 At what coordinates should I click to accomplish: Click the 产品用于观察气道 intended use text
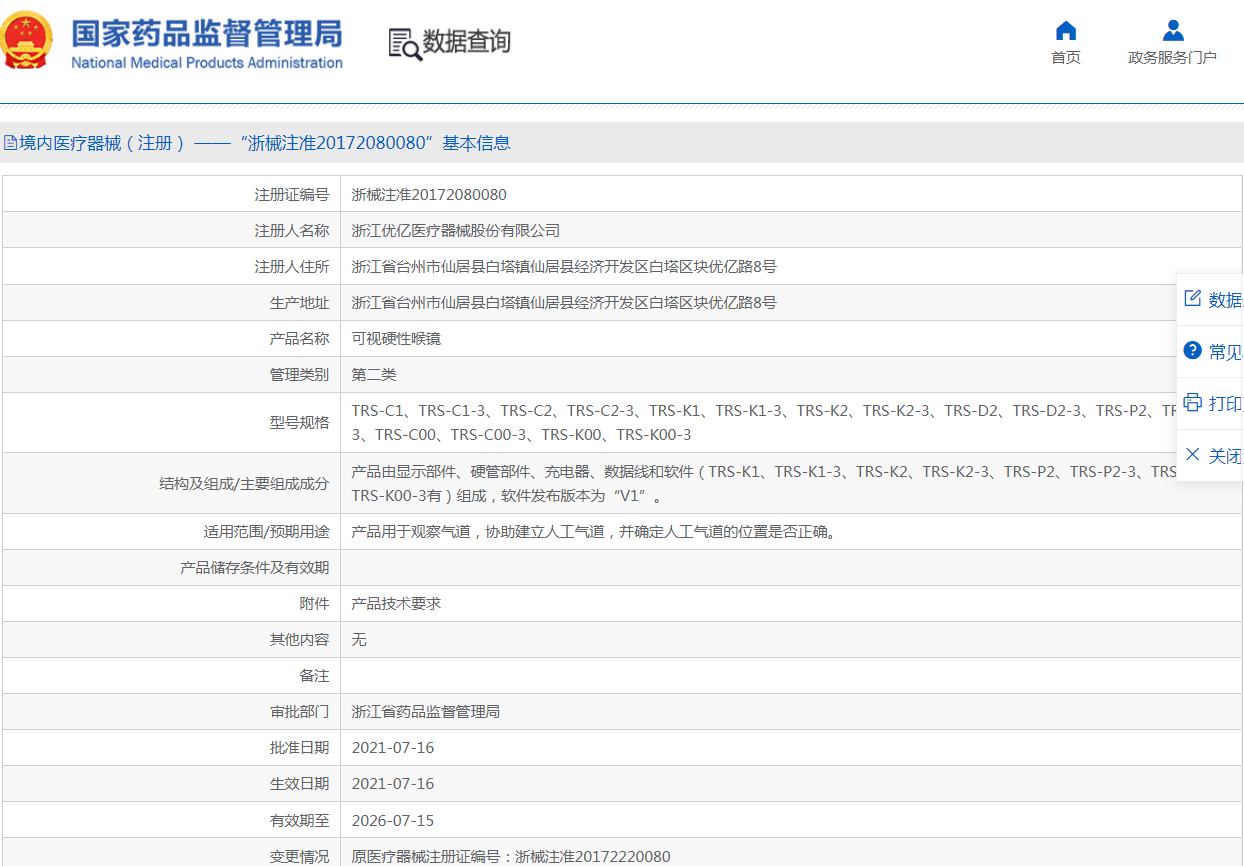click(x=594, y=531)
